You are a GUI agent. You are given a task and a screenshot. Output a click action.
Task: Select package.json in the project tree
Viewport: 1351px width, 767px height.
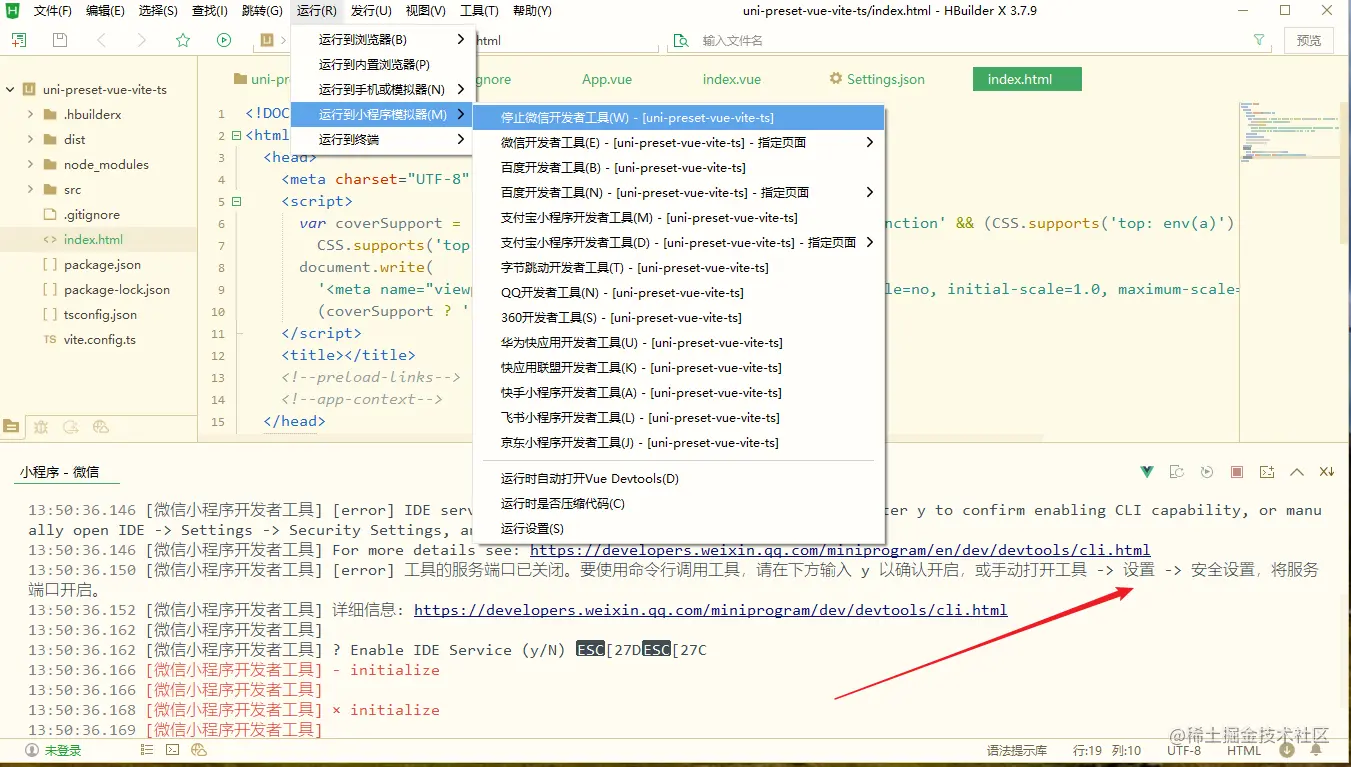pyautogui.click(x=102, y=265)
